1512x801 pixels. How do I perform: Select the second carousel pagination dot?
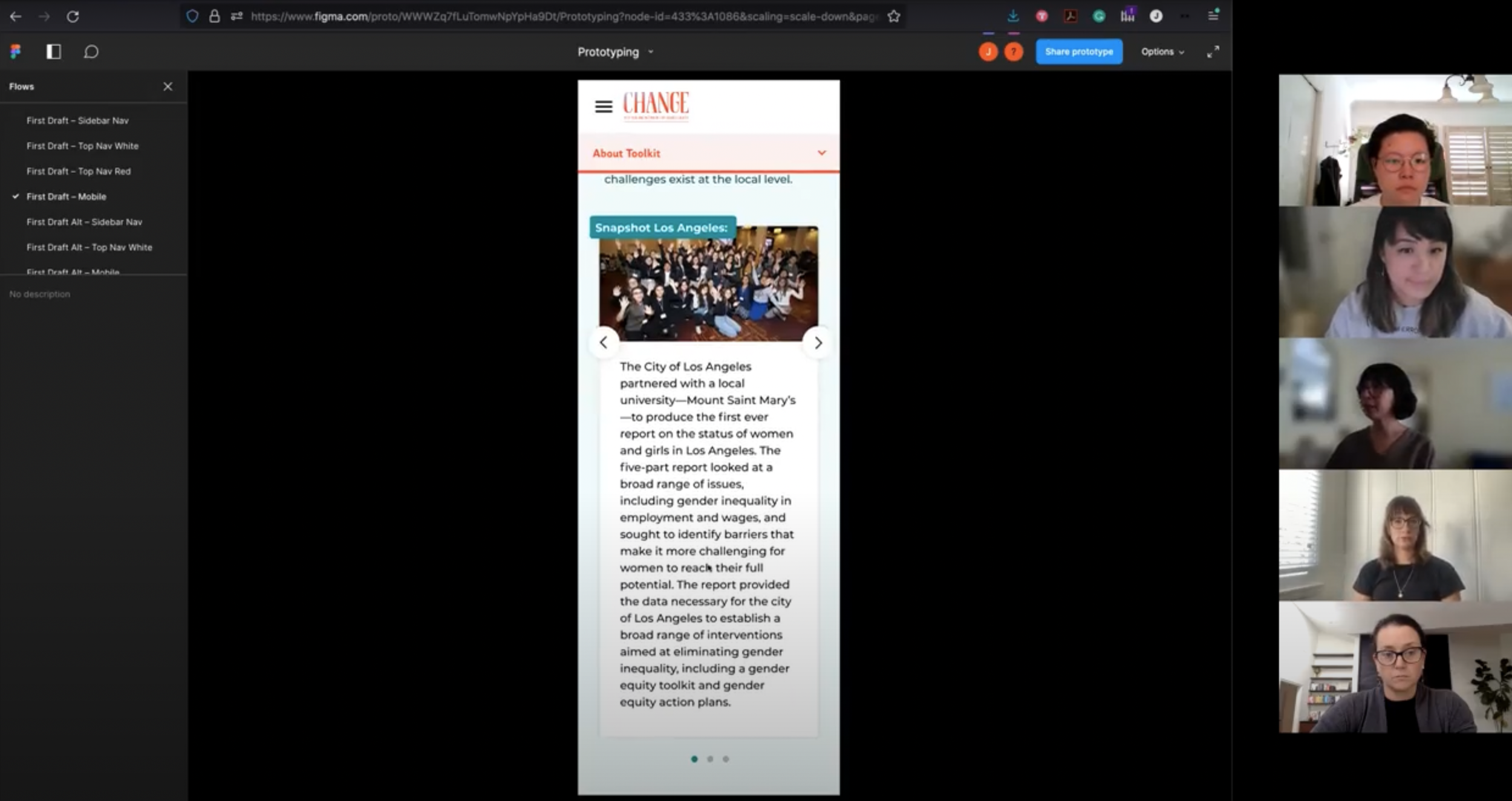(x=710, y=759)
